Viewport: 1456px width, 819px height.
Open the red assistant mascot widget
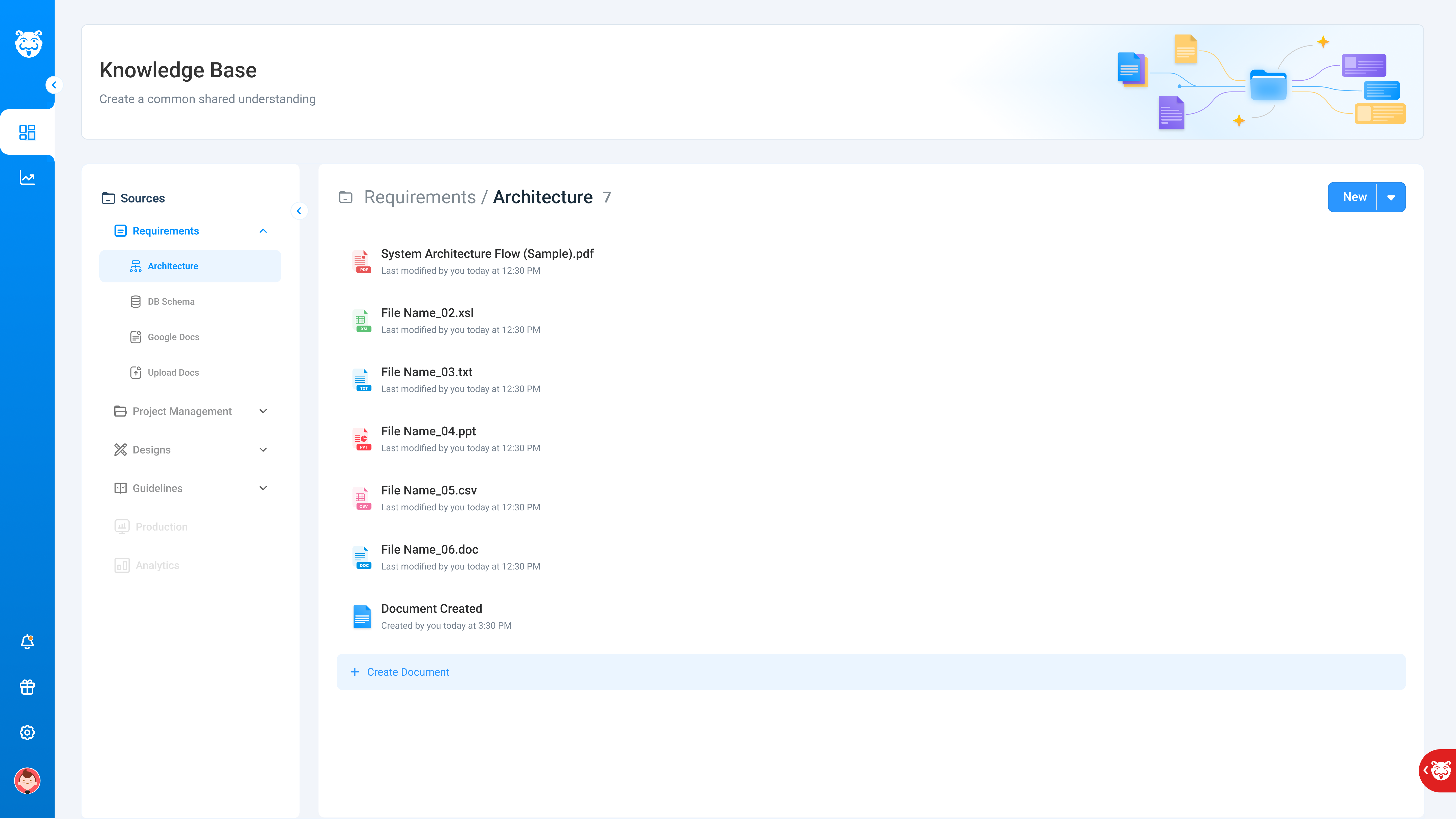[x=1440, y=770]
